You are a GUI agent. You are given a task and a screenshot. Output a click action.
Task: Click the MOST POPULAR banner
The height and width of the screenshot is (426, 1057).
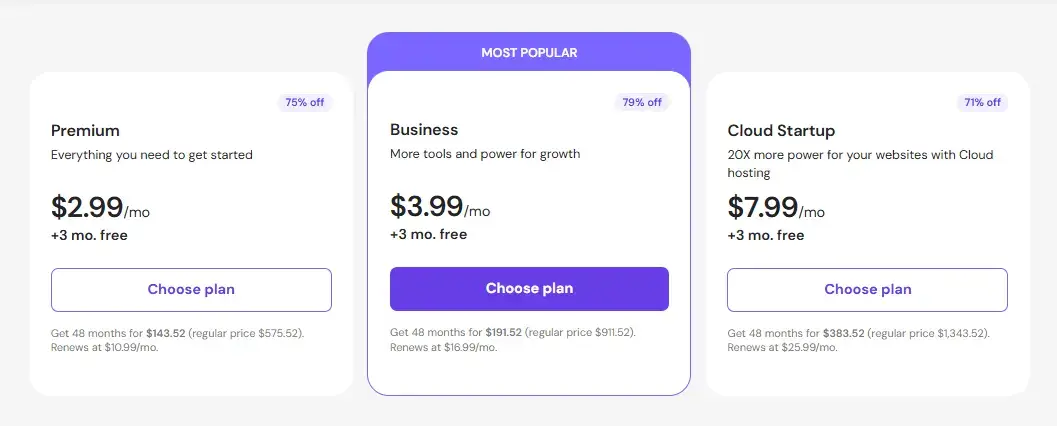[x=529, y=52]
